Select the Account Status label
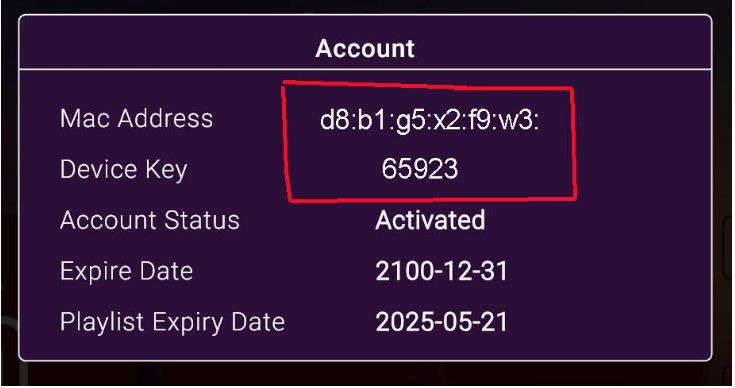735x388 pixels. point(150,220)
